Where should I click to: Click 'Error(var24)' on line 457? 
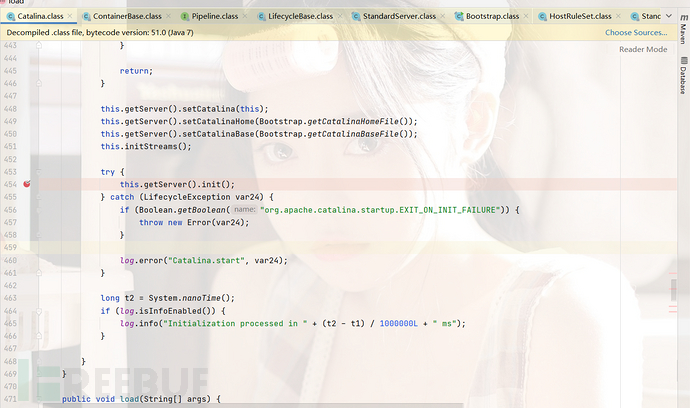(216, 222)
